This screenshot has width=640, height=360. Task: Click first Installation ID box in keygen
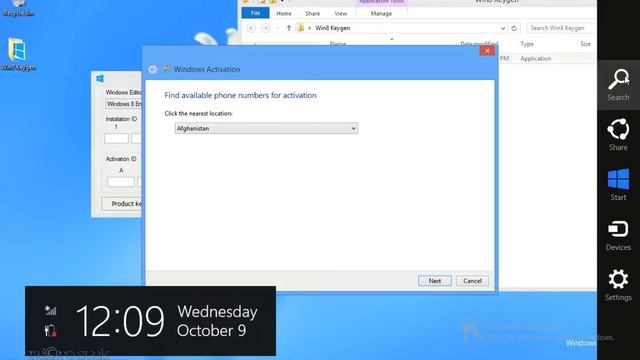(x=116, y=138)
